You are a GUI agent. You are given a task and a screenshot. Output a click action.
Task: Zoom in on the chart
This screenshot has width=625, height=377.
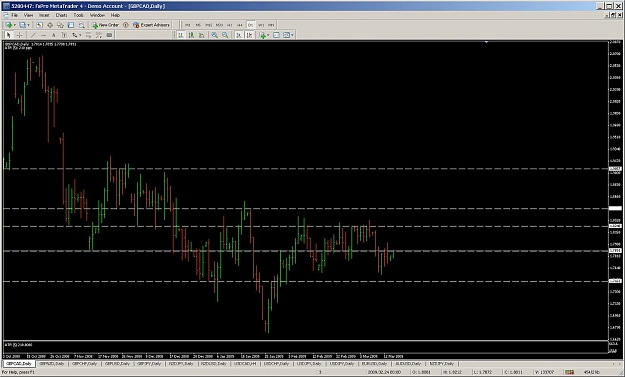point(215,35)
